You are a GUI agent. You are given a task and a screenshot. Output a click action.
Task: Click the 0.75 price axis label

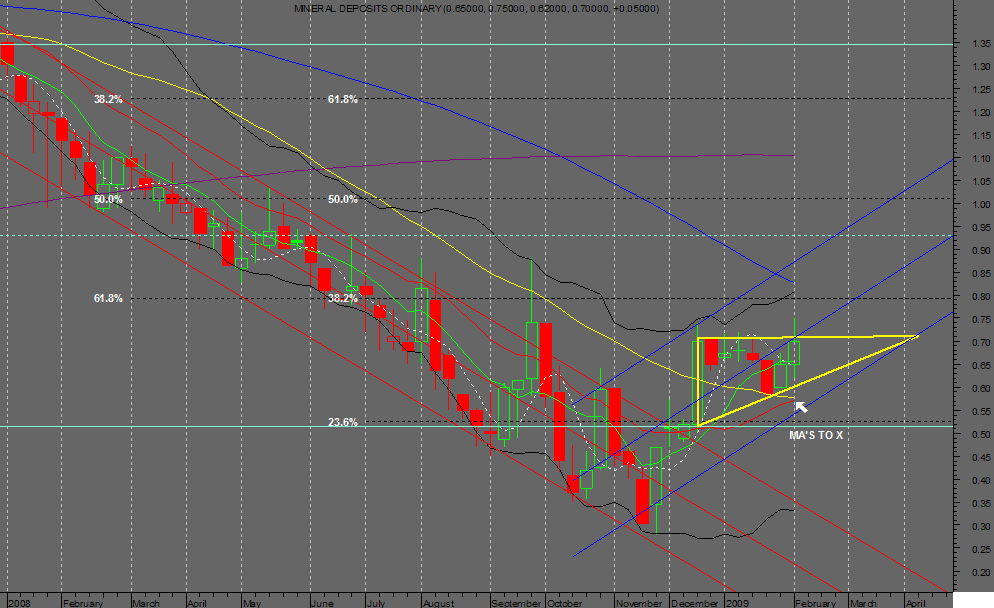coord(981,320)
